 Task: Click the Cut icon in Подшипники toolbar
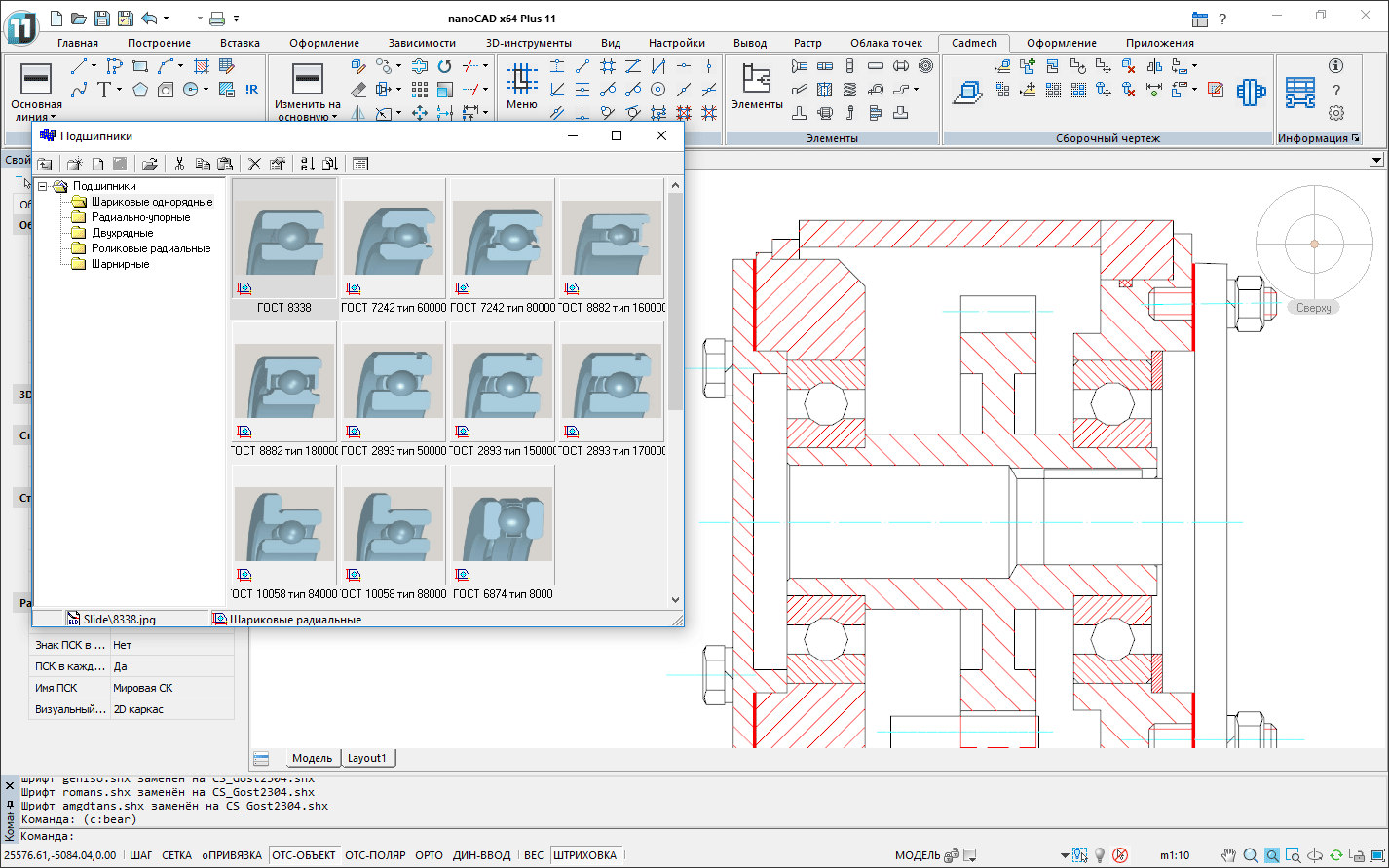[179, 164]
